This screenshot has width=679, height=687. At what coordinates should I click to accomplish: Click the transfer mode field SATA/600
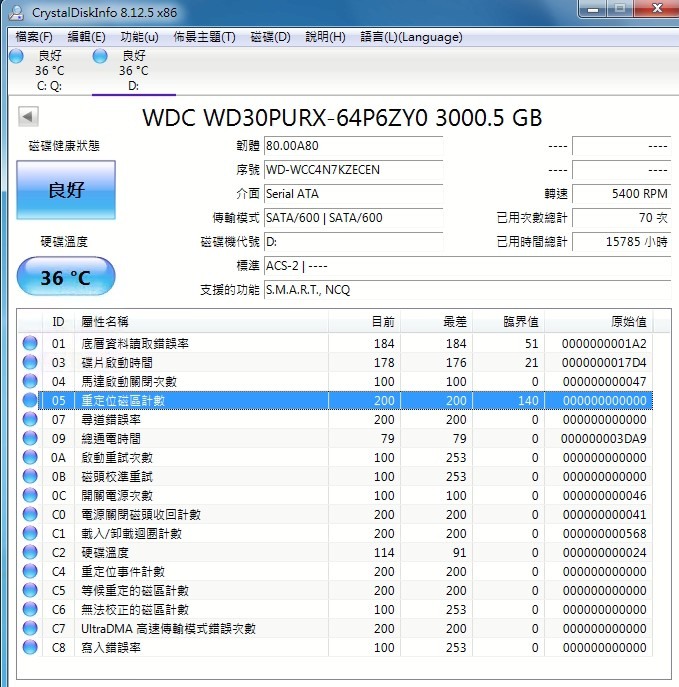[353, 218]
